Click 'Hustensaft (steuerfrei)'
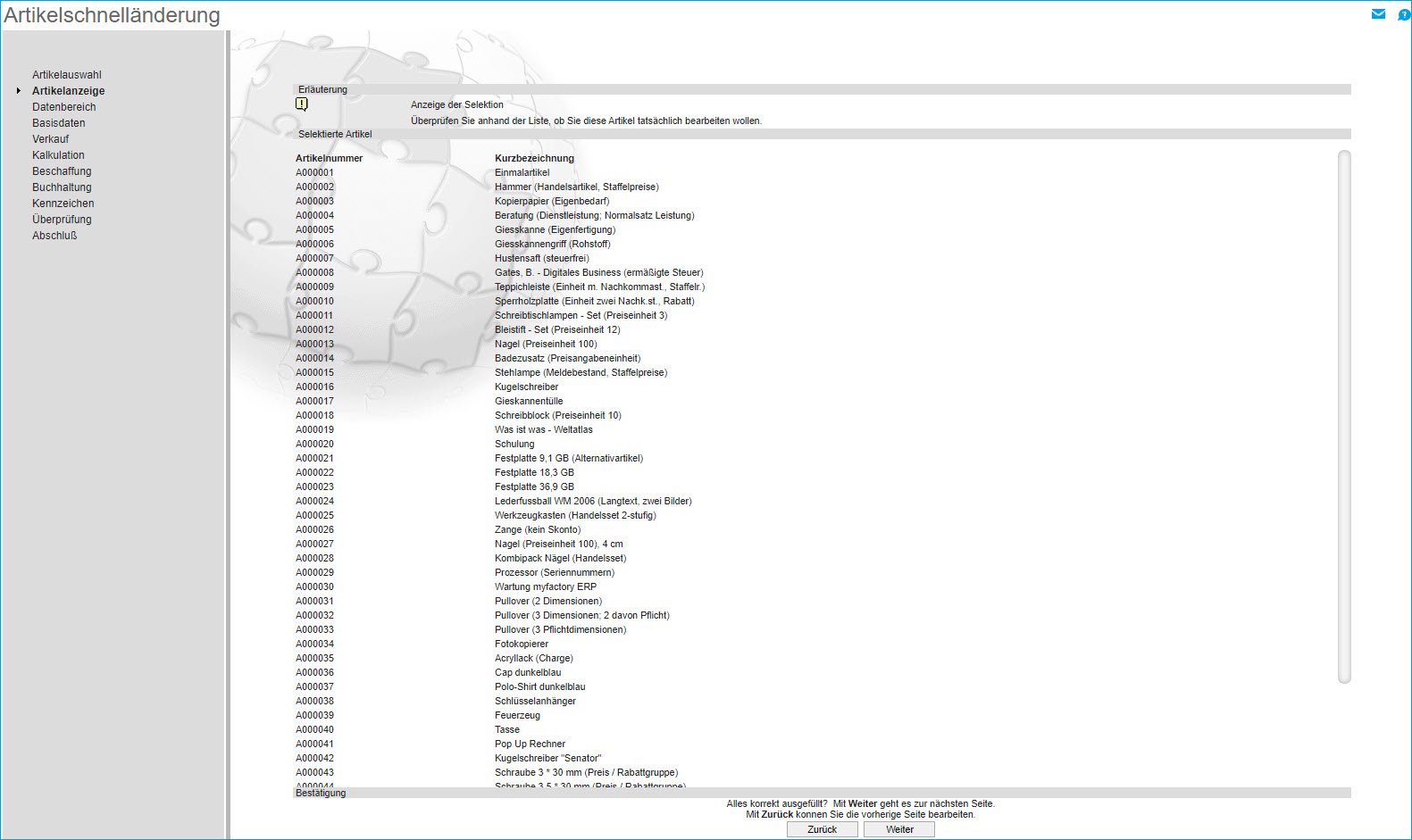1412x840 pixels. pos(542,258)
